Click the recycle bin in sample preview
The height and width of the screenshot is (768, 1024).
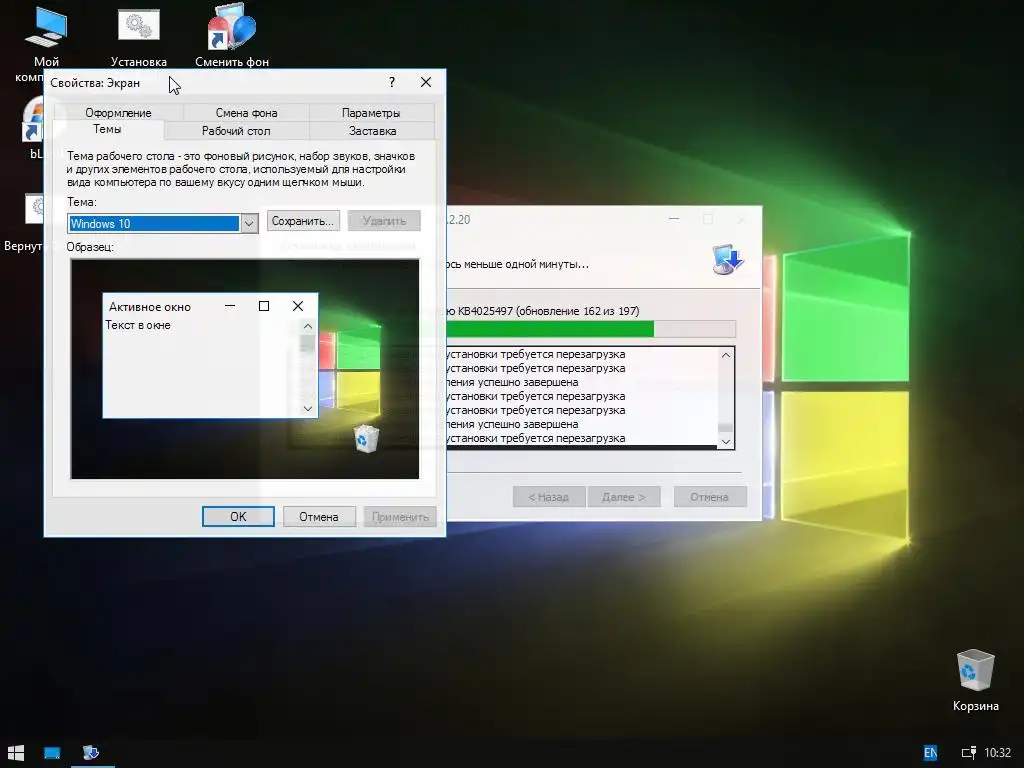366,438
